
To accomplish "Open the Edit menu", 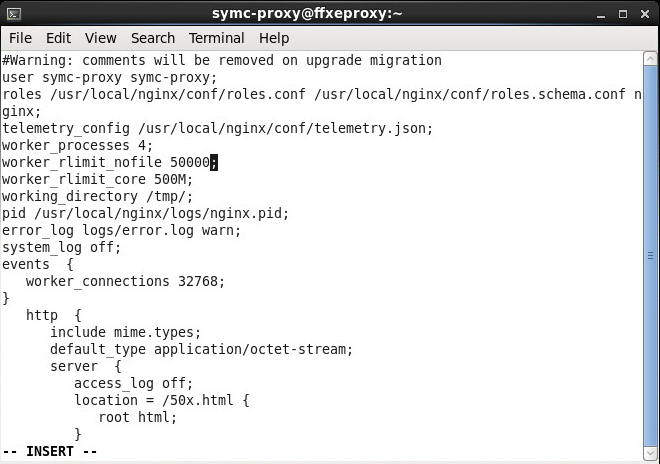I will tap(58, 38).
